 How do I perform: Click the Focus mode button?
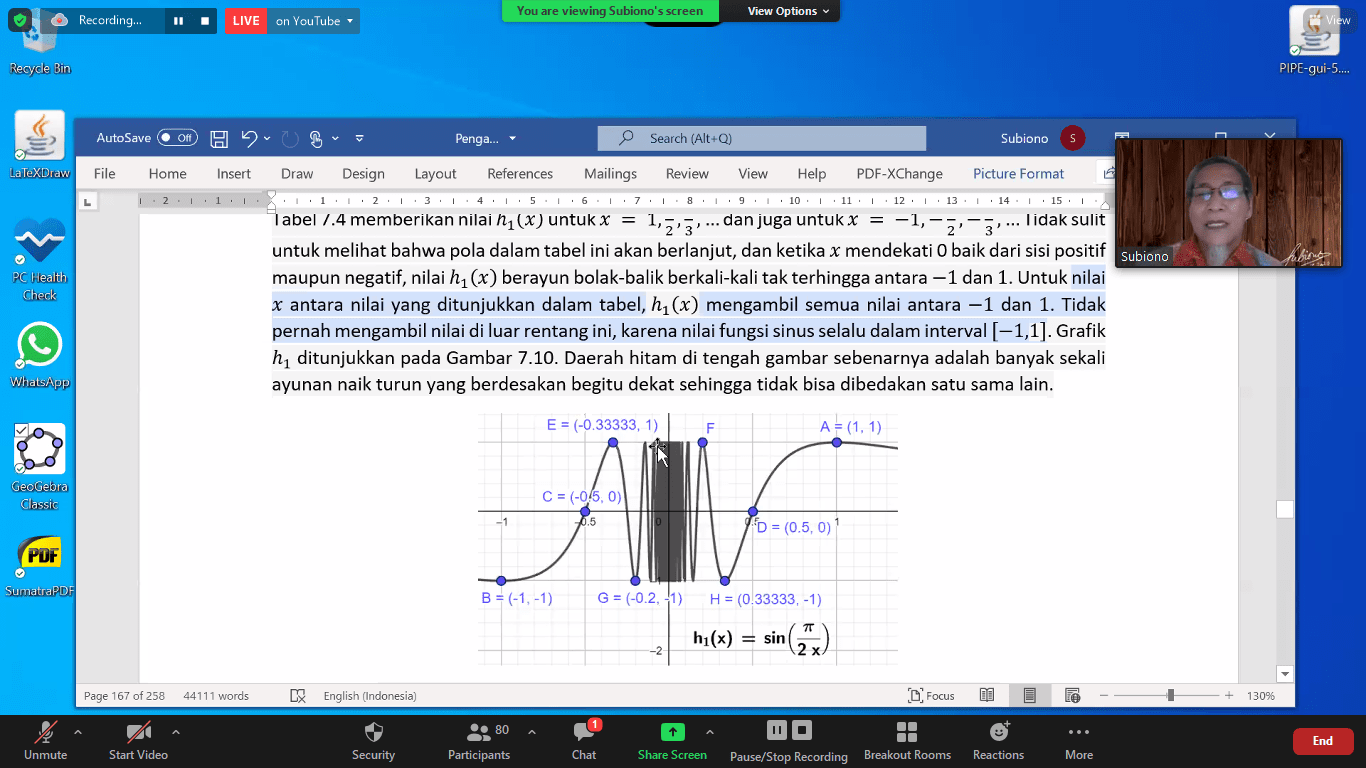click(x=931, y=696)
